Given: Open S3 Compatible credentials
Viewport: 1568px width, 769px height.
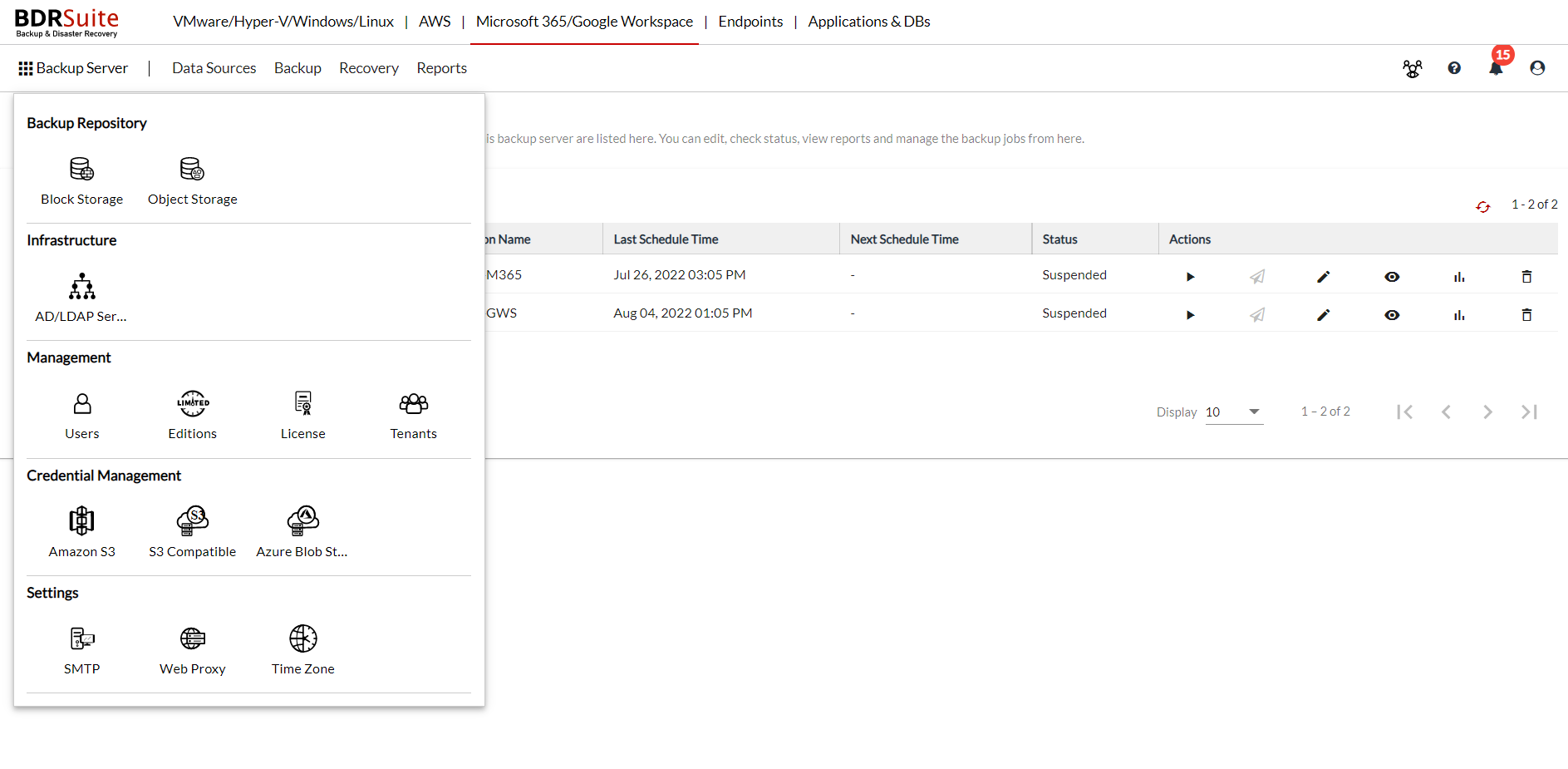Looking at the screenshot, I should point(192,533).
